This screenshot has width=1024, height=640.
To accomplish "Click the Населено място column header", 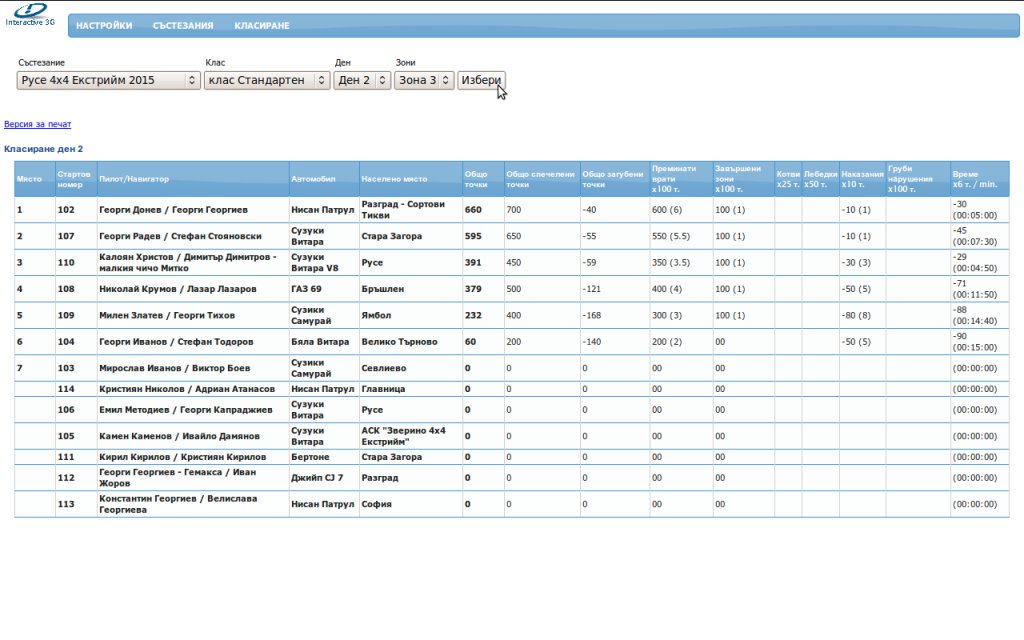I will pyautogui.click(x=394, y=179).
